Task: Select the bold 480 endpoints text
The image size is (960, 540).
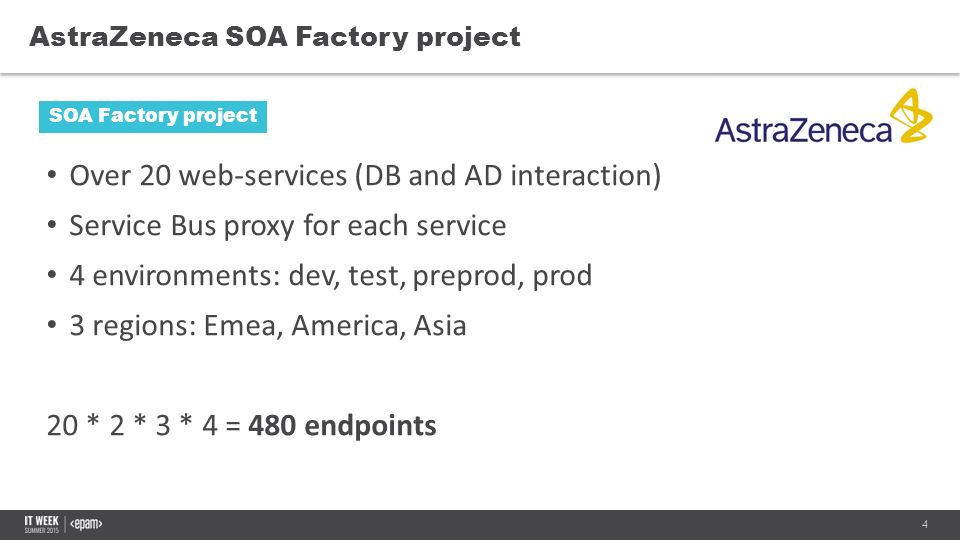Action: [x=342, y=425]
